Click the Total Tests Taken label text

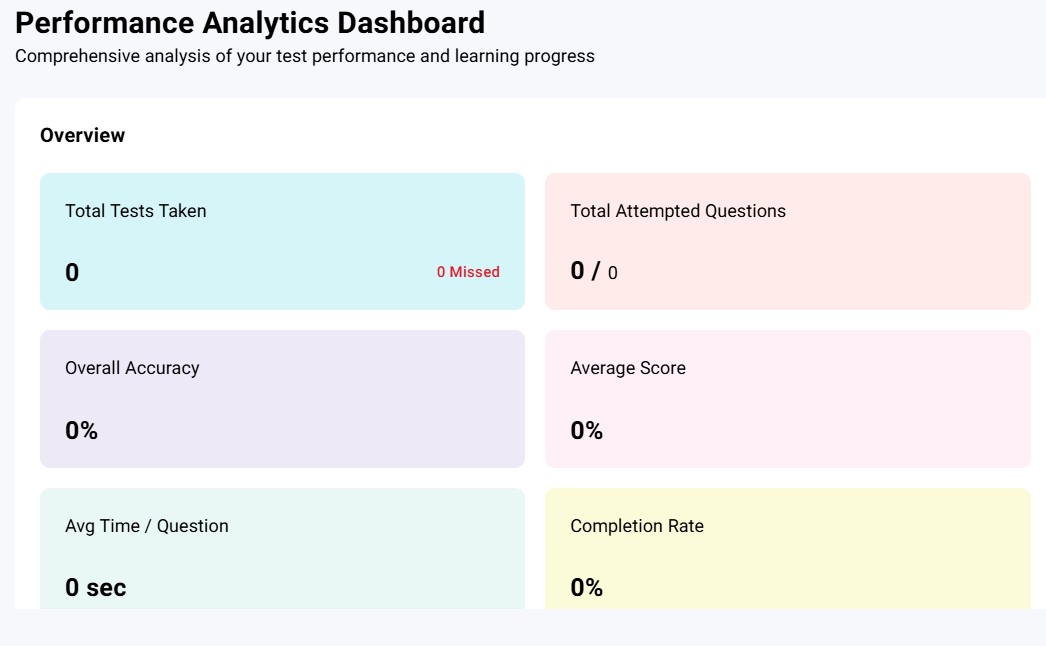135,210
